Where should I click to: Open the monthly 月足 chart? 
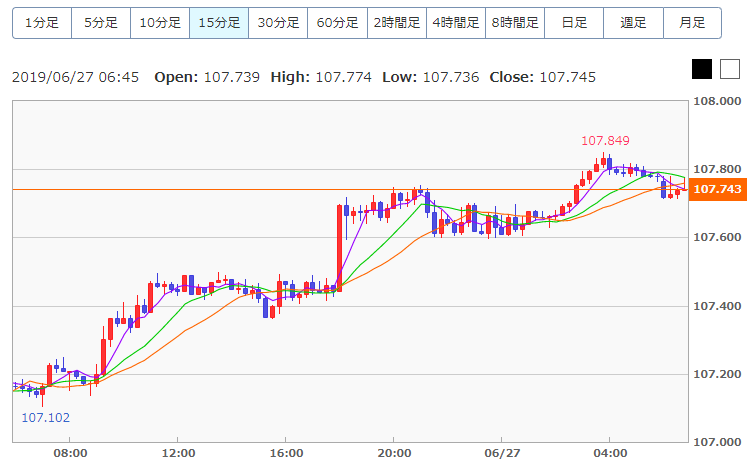[x=692, y=23]
